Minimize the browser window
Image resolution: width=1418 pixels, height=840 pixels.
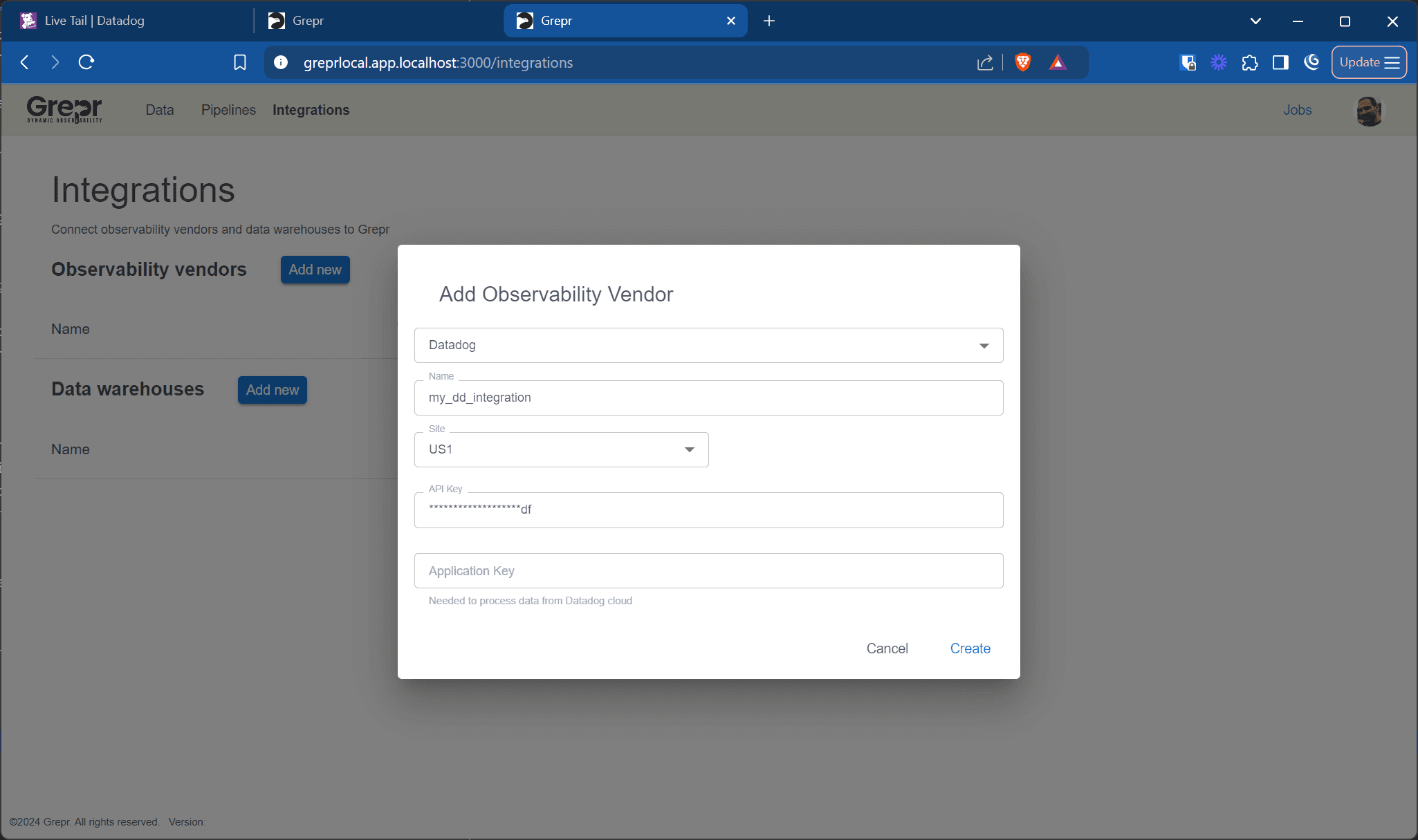1298,21
